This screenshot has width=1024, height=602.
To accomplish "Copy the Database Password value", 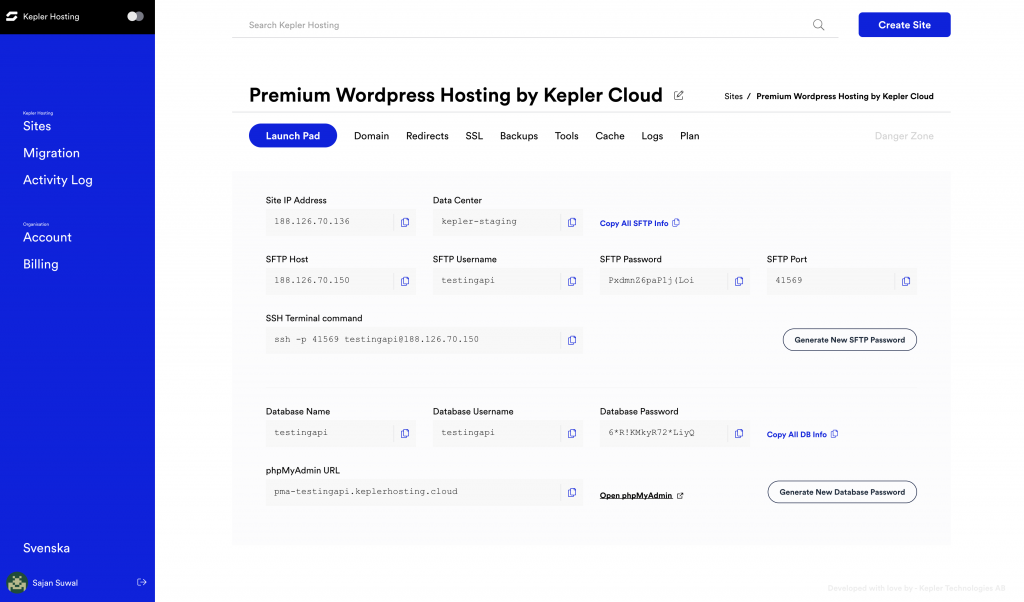I will (x=739, y=434).
